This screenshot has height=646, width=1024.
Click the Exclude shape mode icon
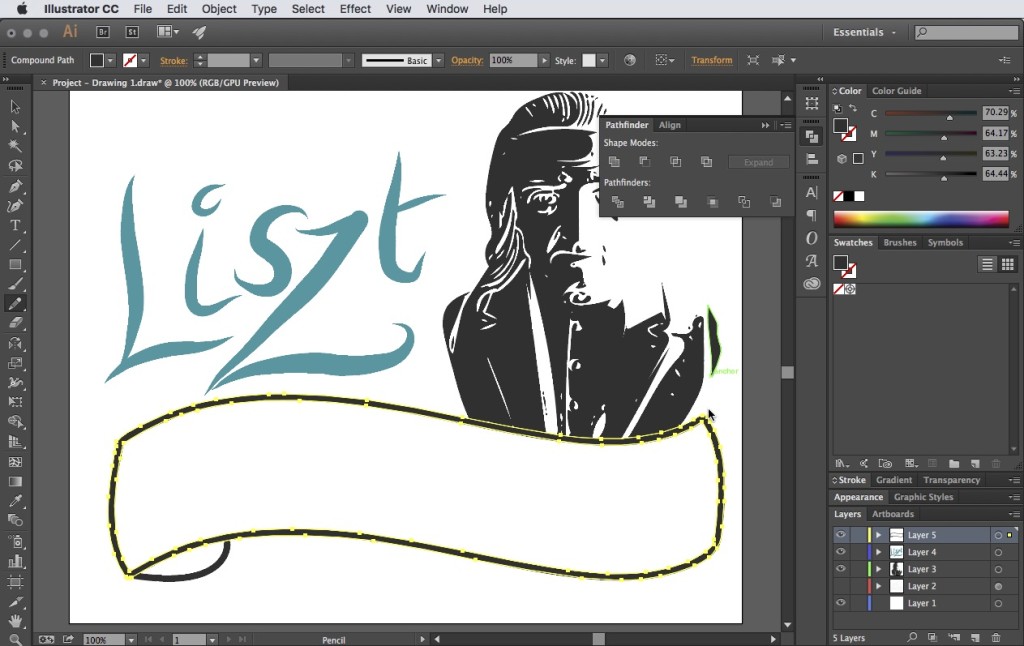[x=707, y=161]
